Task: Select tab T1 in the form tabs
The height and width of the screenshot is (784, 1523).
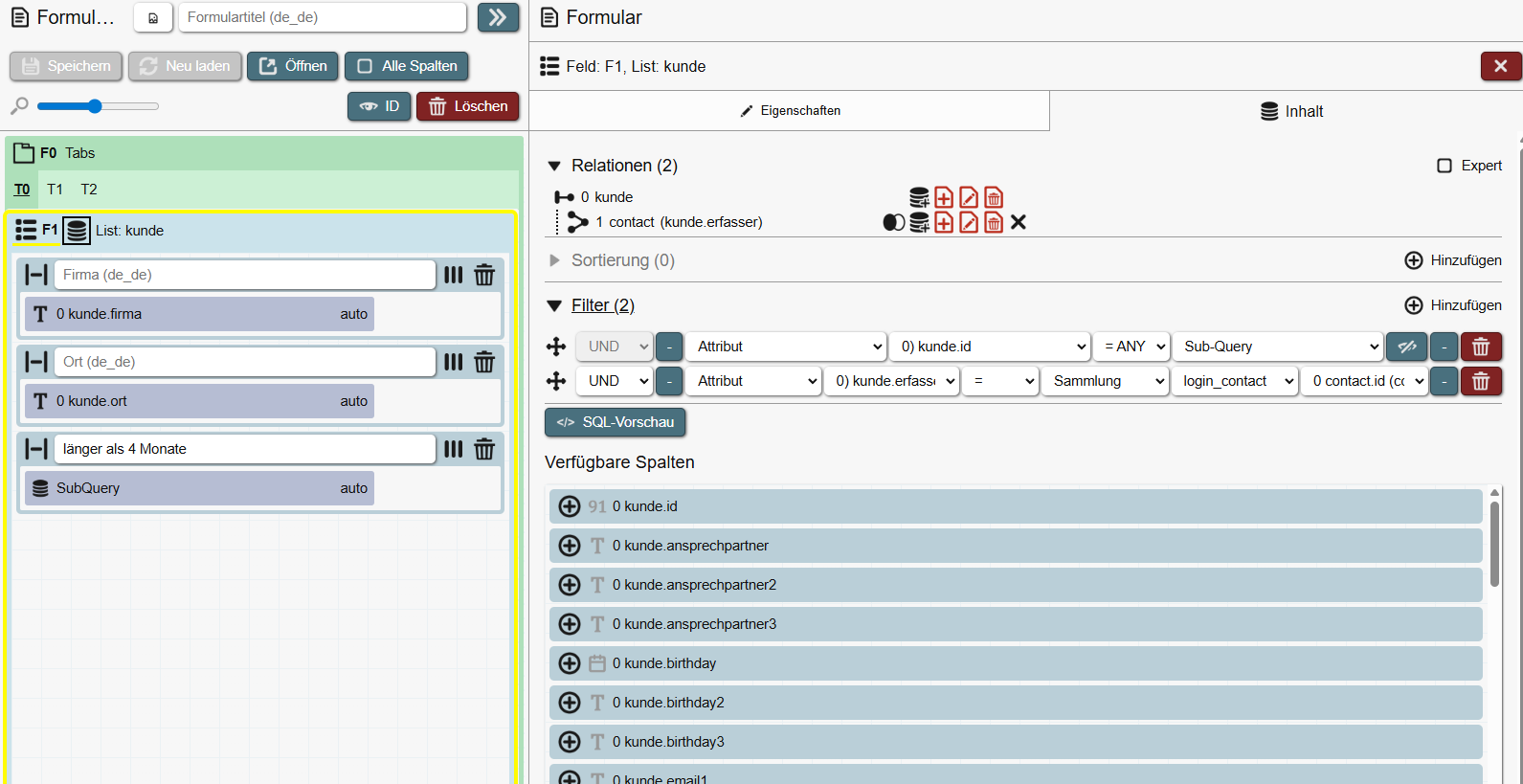Action: coord(56,190)
